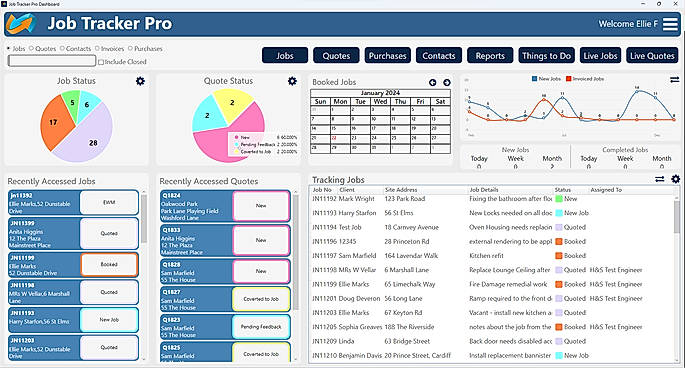The image size is (685, 368).
Task: Select row JN11193 Harry Starfon
Action: pyautogui.click(x=491, y=213)
